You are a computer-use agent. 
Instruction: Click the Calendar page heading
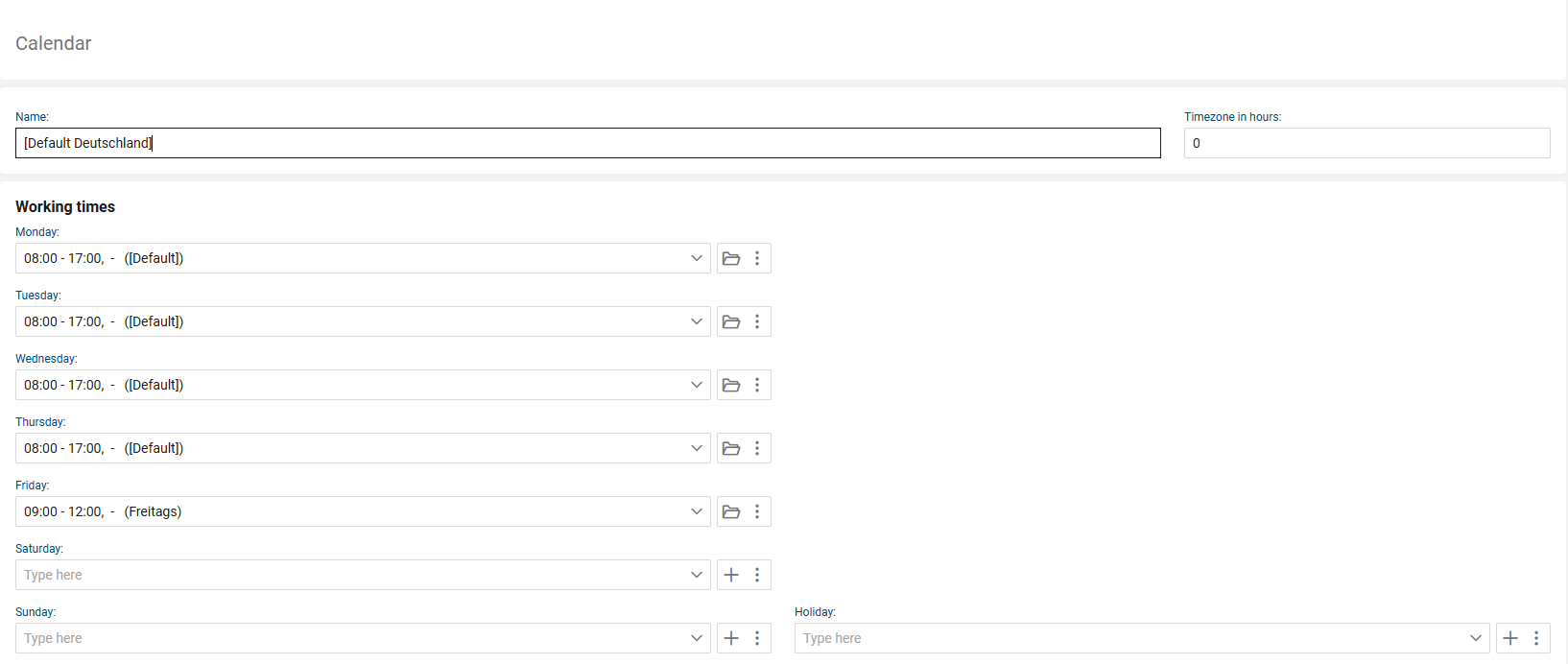point(54,43)
